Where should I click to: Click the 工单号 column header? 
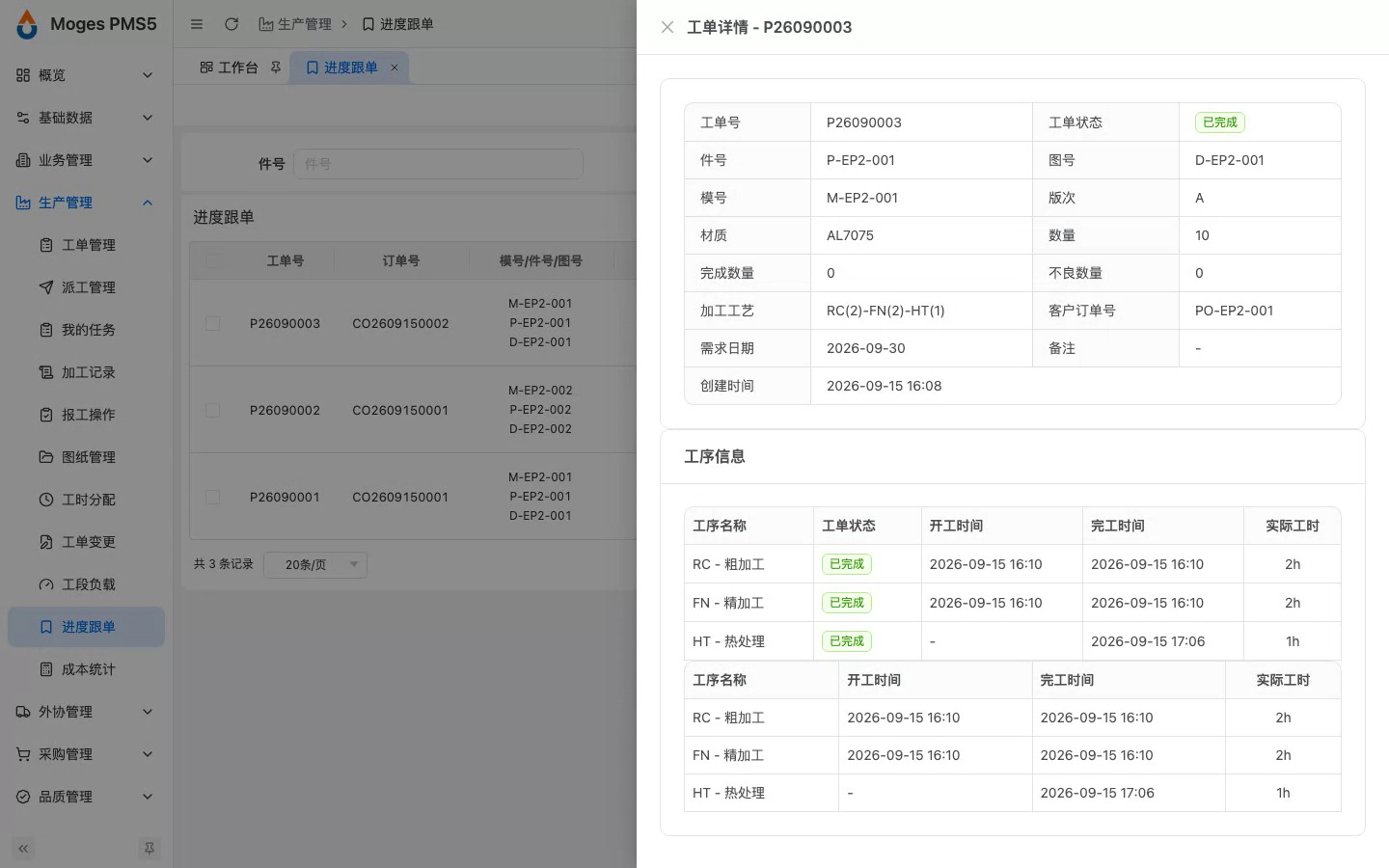pyautogui.click(x=286, y=260)
